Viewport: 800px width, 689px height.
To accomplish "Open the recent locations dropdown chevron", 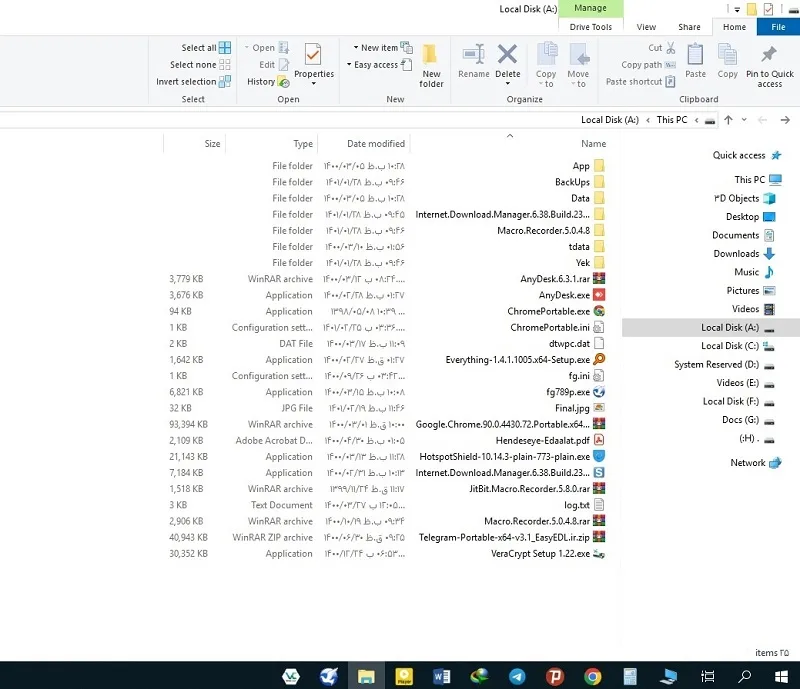I will [744, 120].
